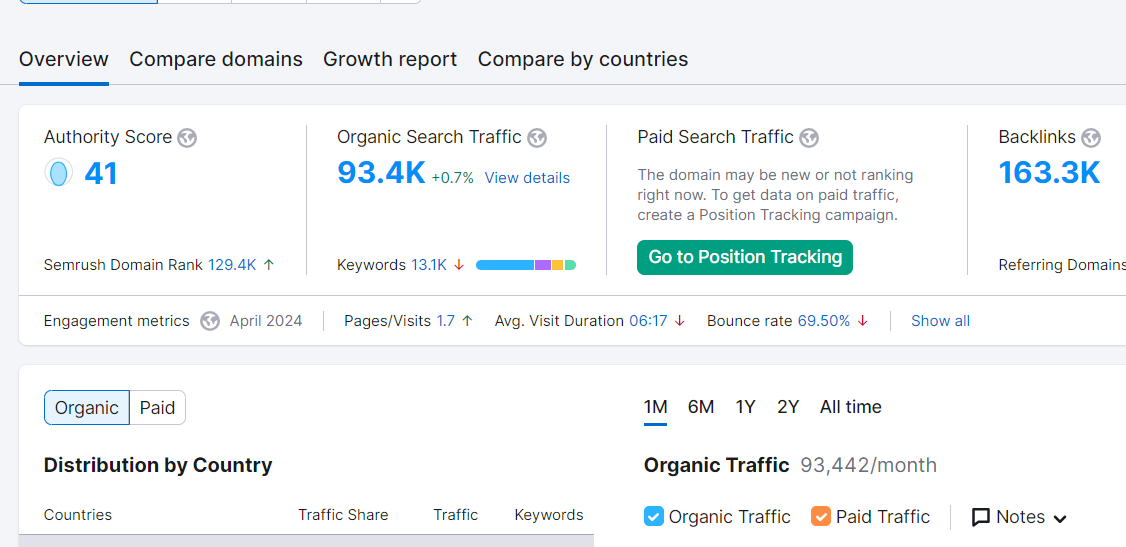The height and width of the screenshot is (547, 1126).
Task: Click the down arrow beside Avg. Visit Duration
Action: [x=679, y=321]
